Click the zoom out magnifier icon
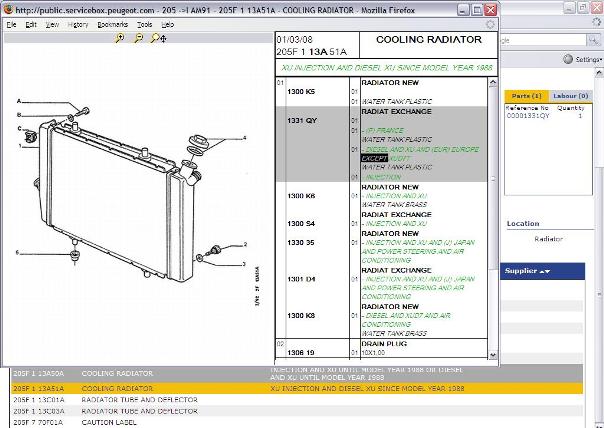 [138, 38]
